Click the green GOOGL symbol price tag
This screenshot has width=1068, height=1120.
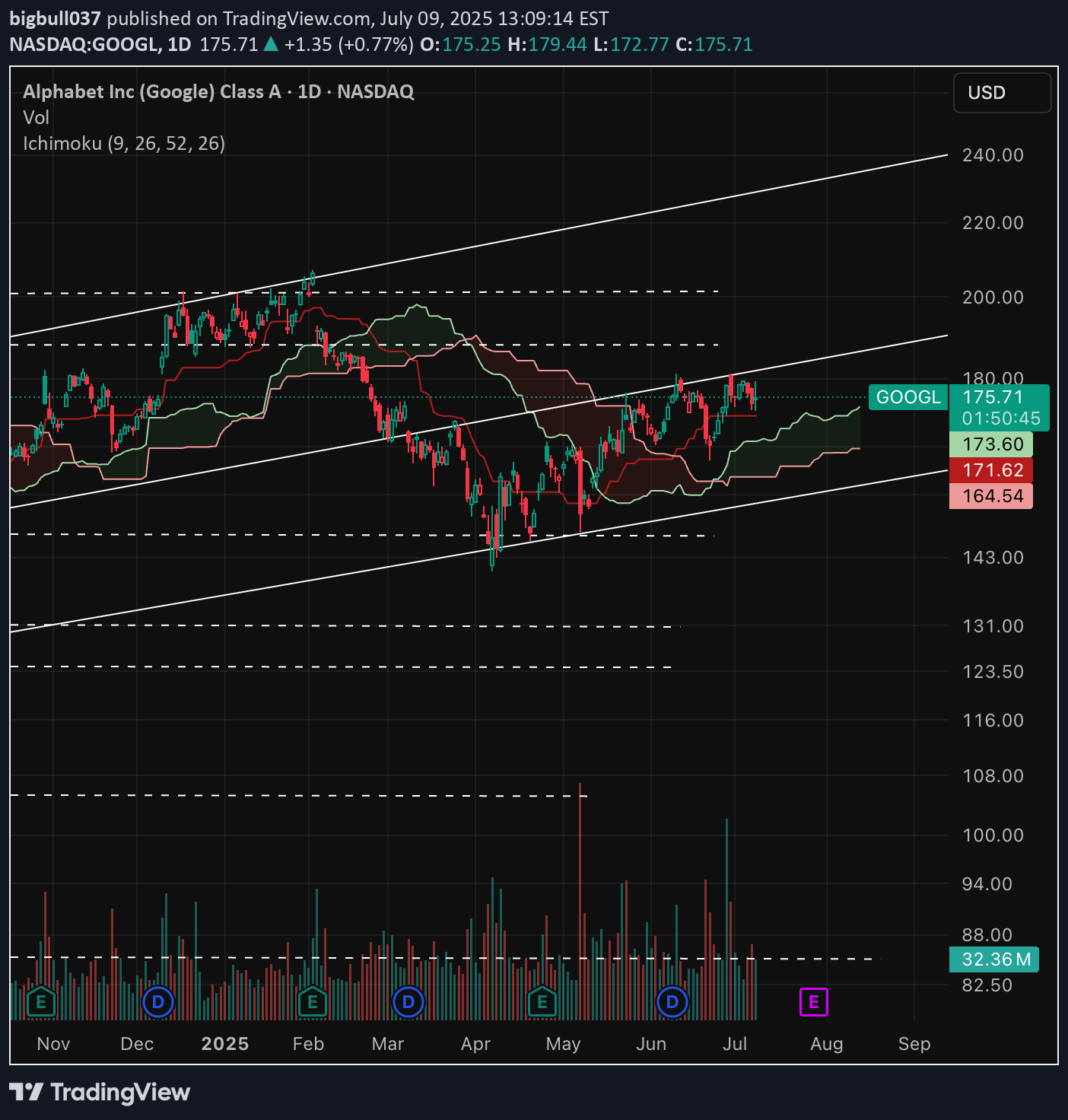[x=908, y=397]
